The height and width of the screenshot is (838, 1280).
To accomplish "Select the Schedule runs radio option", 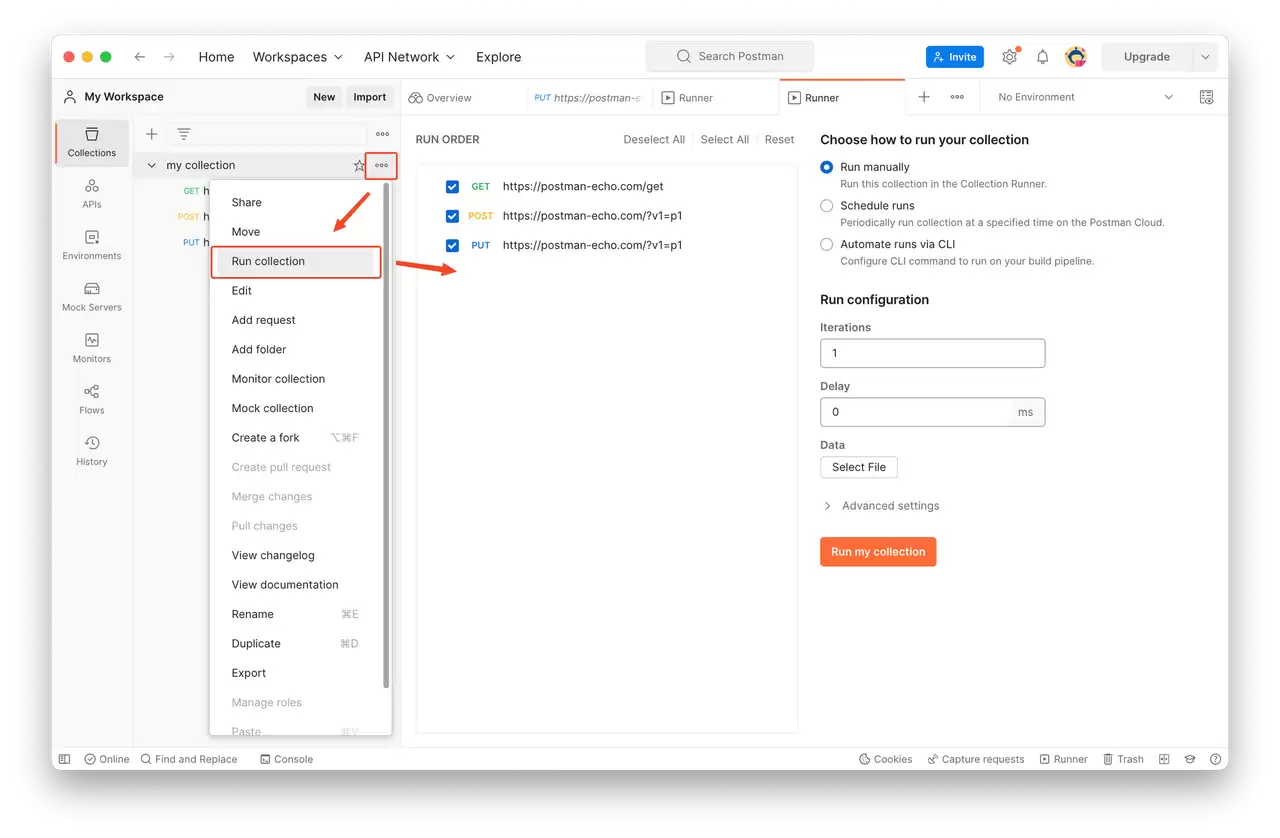I will tap(826, 206).
